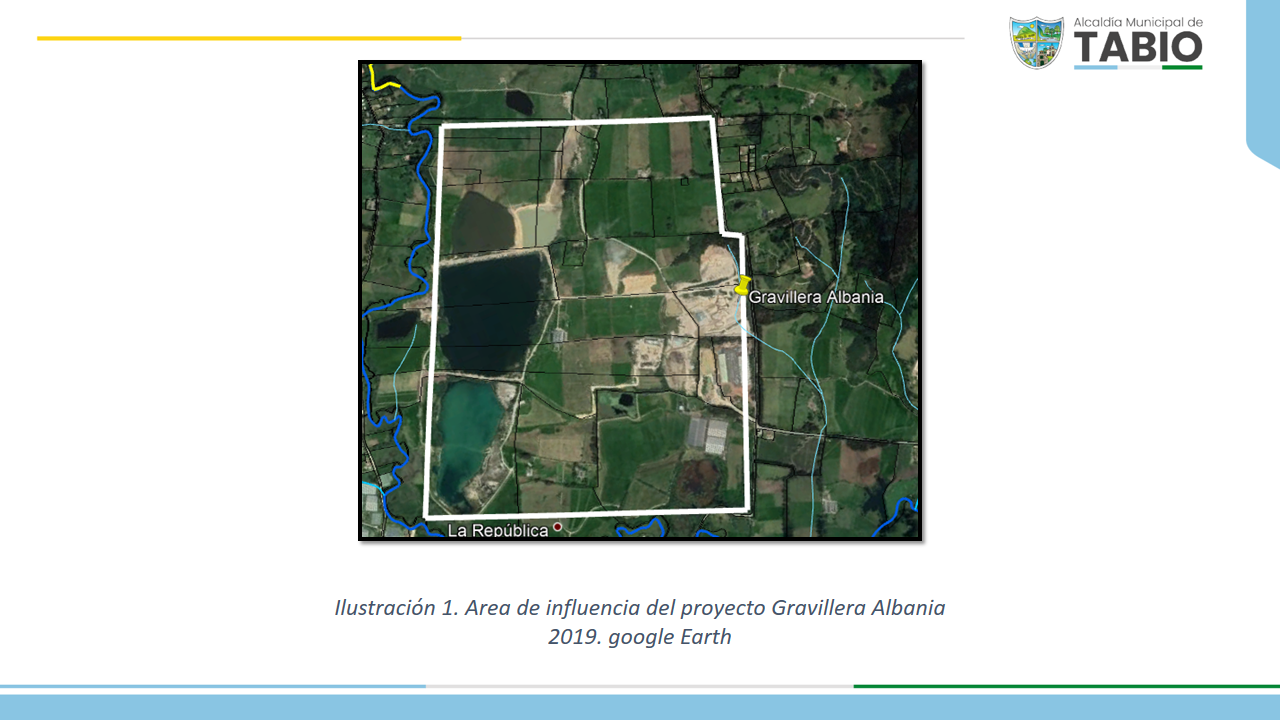Click the 'Ilustración 1' caption line
1280x720 pixels.
[x=639, y=608]
